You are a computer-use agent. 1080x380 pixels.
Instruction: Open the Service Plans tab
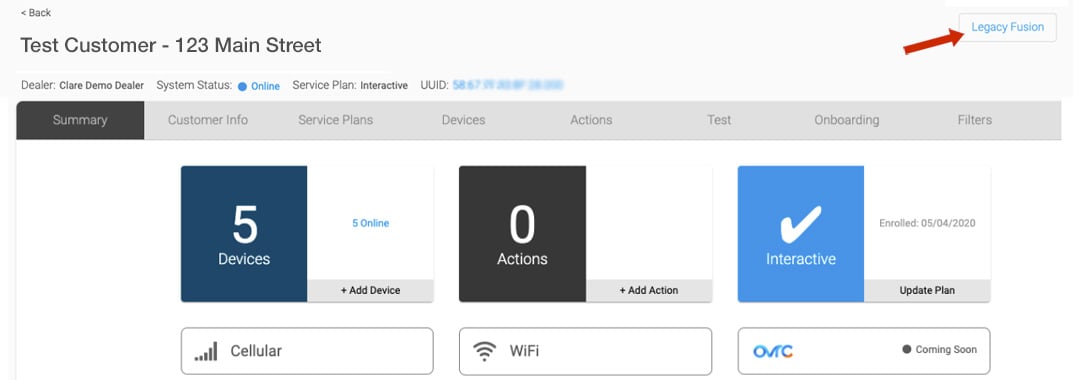pos(335,120)
